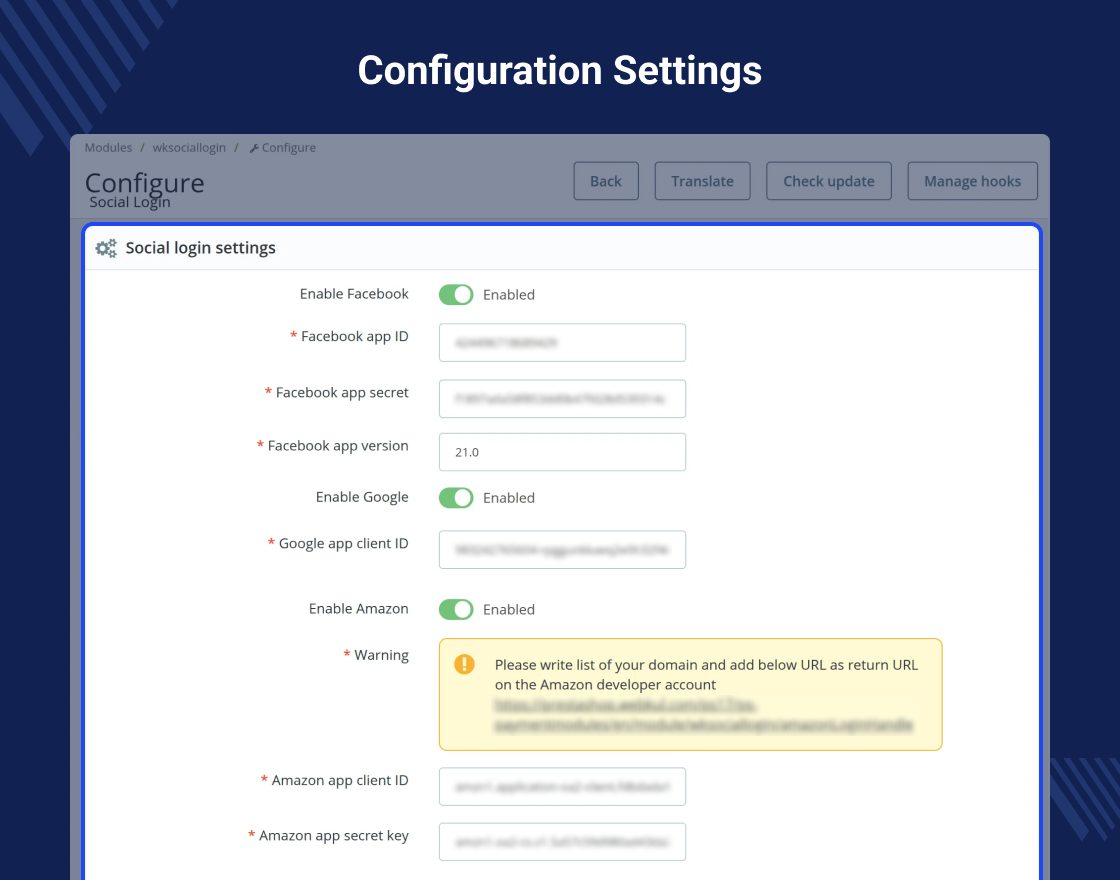Select the Amazon app client ID field
This screenshot has height=880, width=1120.
562,786
